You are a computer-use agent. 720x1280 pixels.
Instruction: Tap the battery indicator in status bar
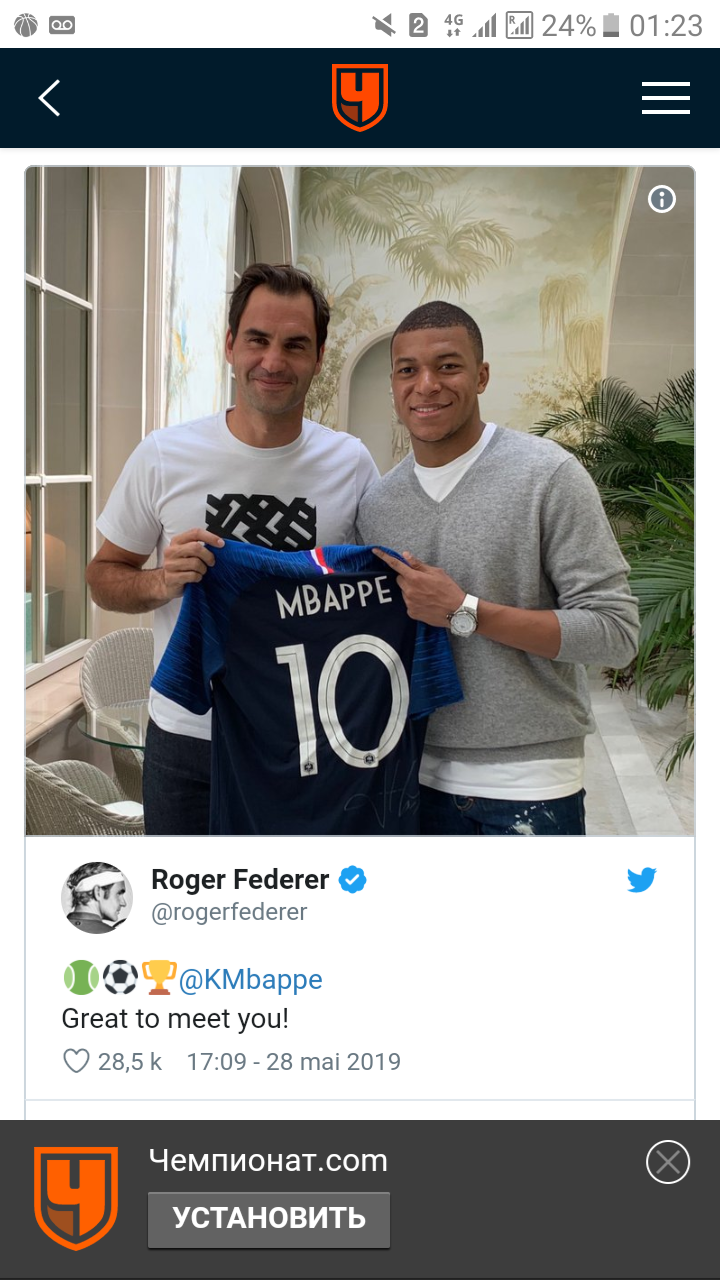pos(611,25)
